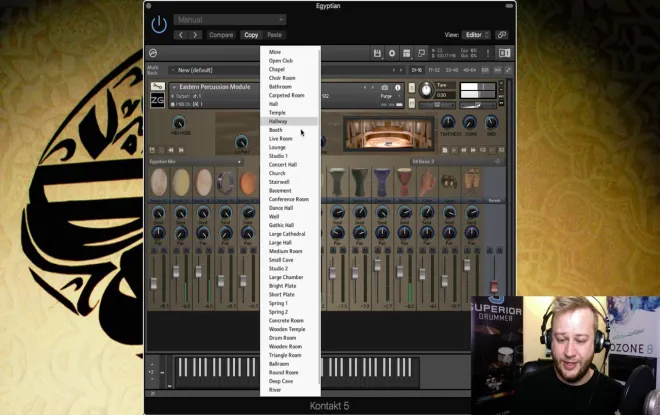Screen dimensions: 660x415
Task: Click the ZG instrument logo
Action: click(157, 100)
